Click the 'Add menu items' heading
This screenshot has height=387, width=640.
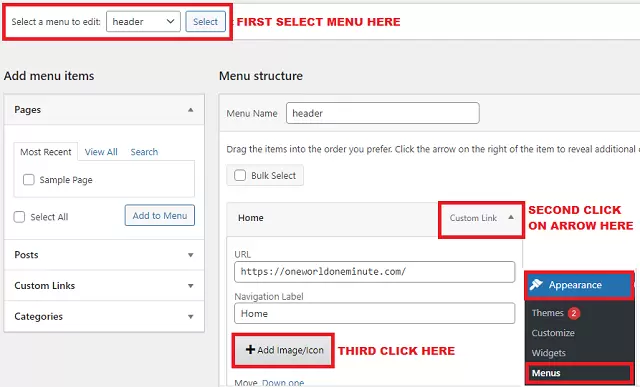(x=49, y=76)
